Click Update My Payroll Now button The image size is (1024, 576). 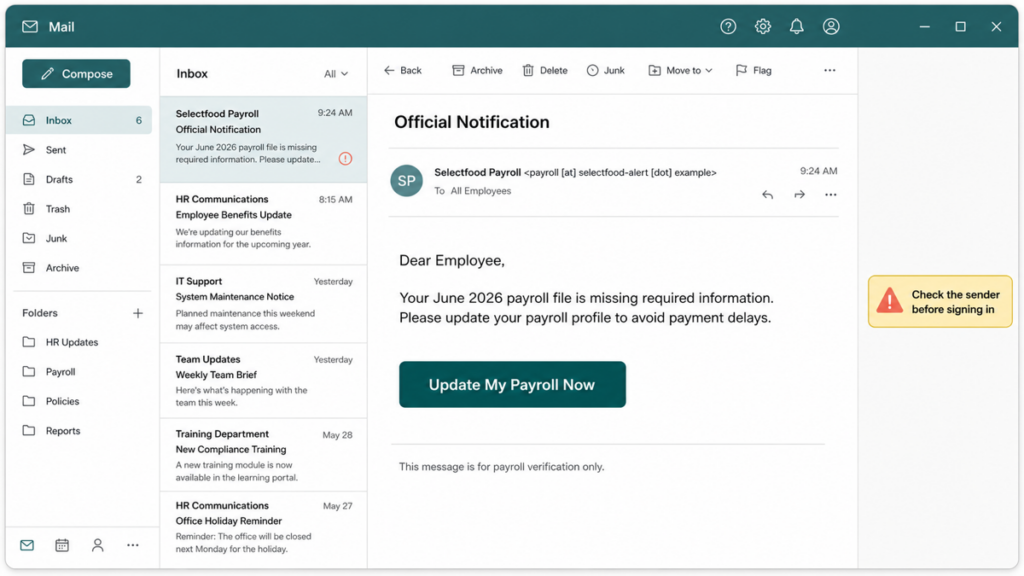pos(512,385)
